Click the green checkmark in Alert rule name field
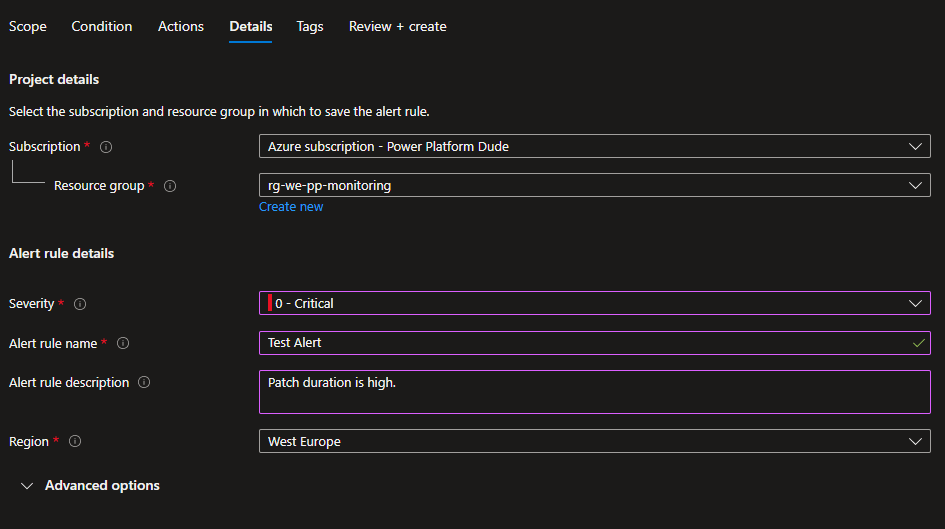 click(918, 342)
